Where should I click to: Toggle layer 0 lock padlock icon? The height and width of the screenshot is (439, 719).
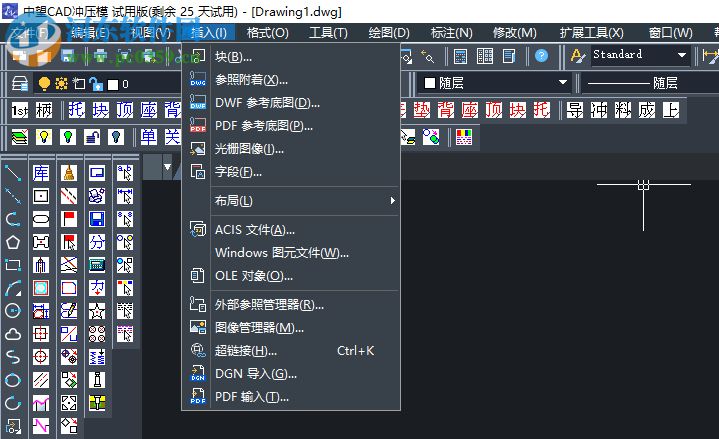click(96, 83)
